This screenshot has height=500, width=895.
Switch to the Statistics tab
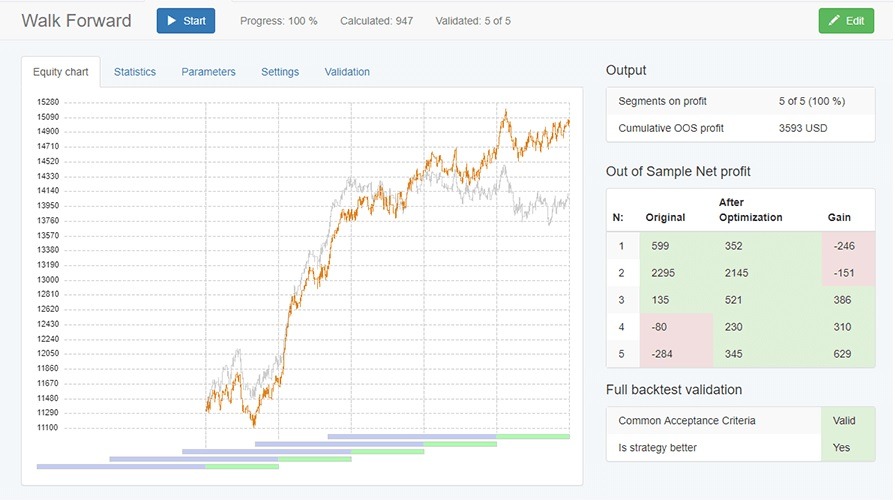(135, 72)
